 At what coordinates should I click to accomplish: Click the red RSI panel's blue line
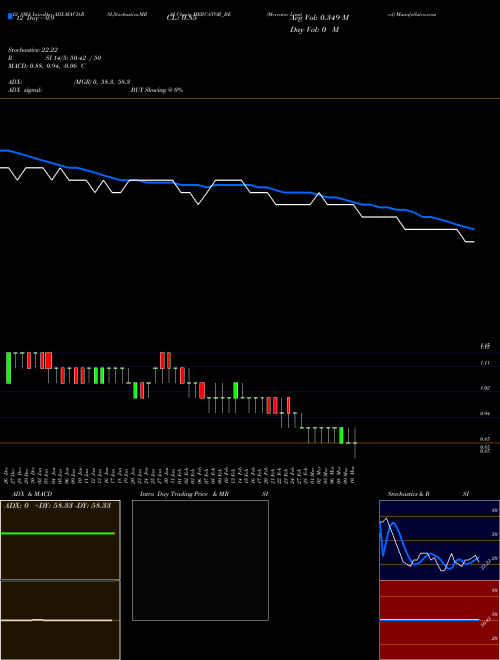(x=429, y=620)
